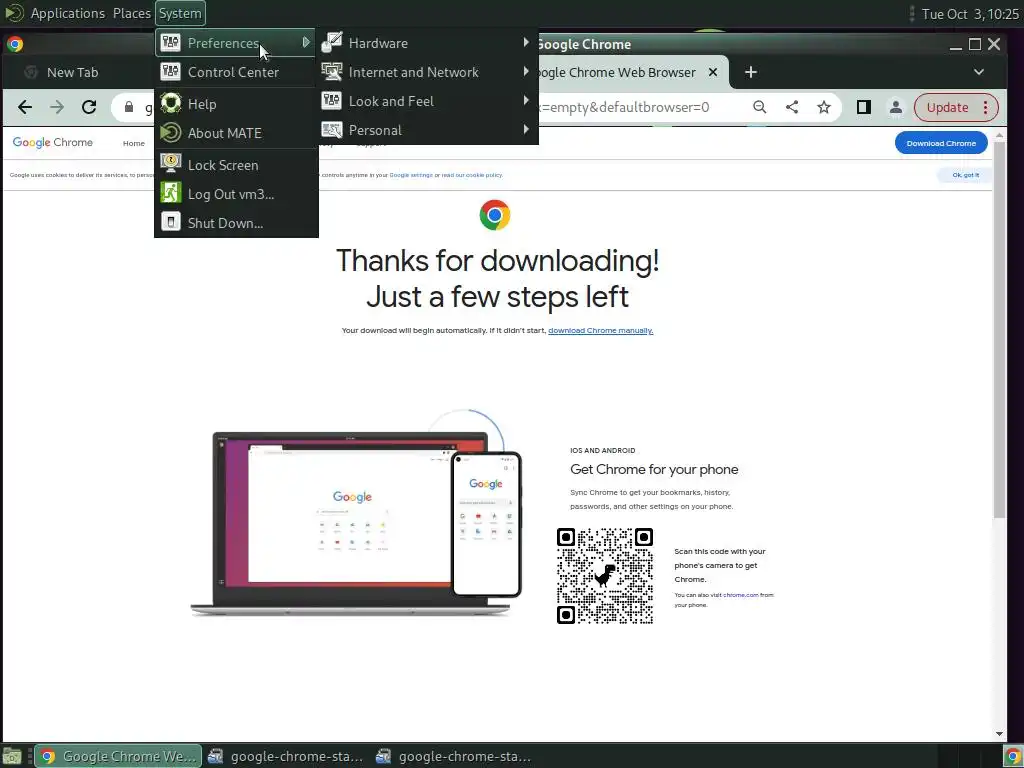Click the Chrome QR code image
The width and height of the screenshot is (1024, 768).
605,575
